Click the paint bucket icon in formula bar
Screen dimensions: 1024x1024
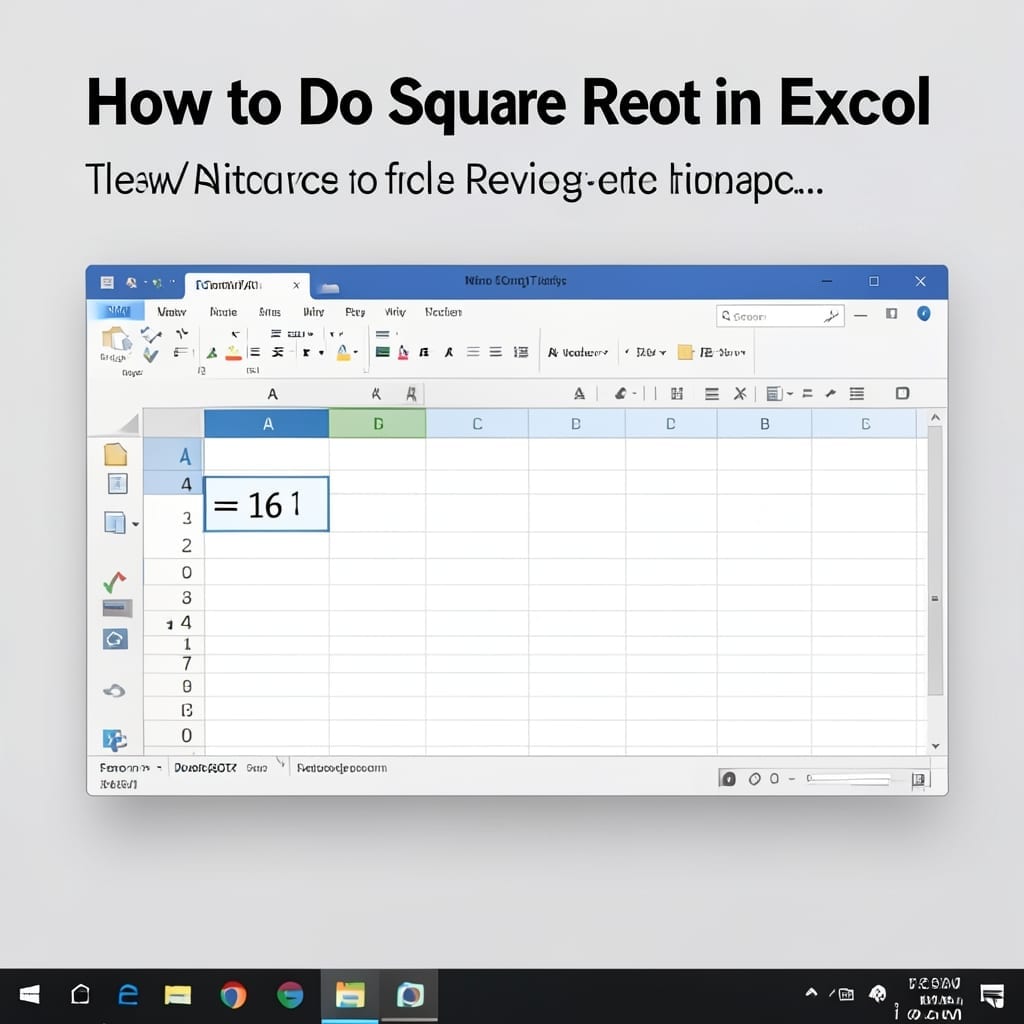click(620, 393)
